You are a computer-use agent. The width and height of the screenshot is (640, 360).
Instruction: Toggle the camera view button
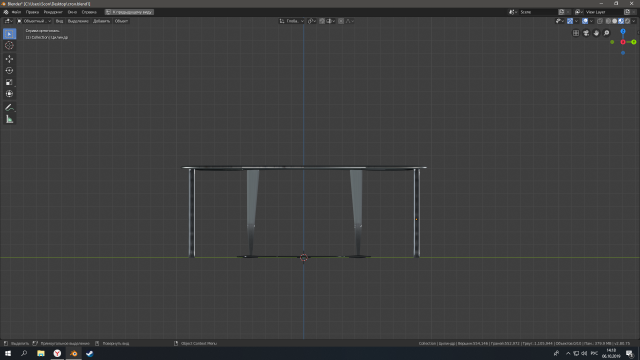586,33
